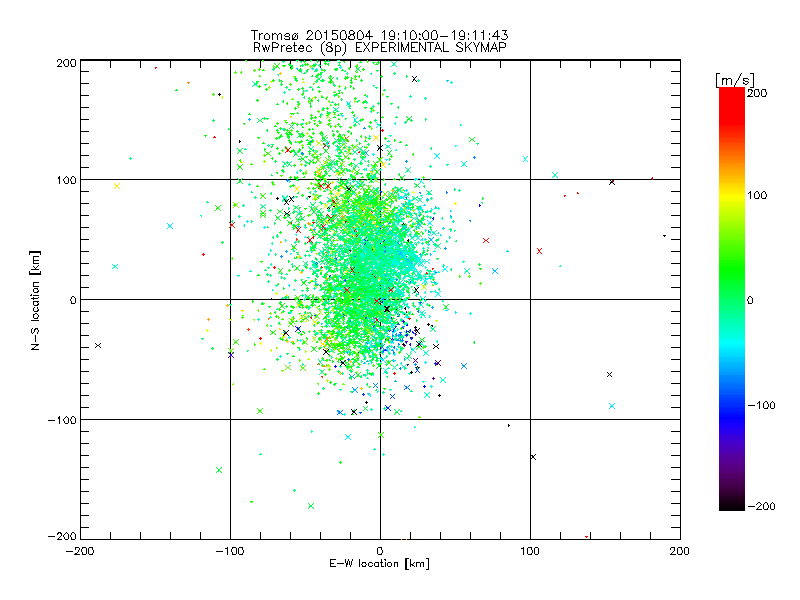Click the colorbar label '-100'

(761, 405)
